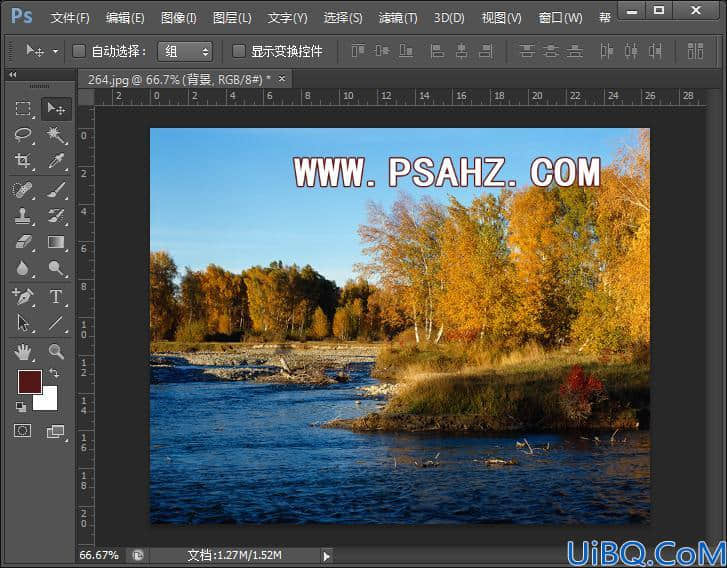Click the Auto-Align Layers icon in options bar
The height and width of the screenshot is (568, 727).
[695, 51]
